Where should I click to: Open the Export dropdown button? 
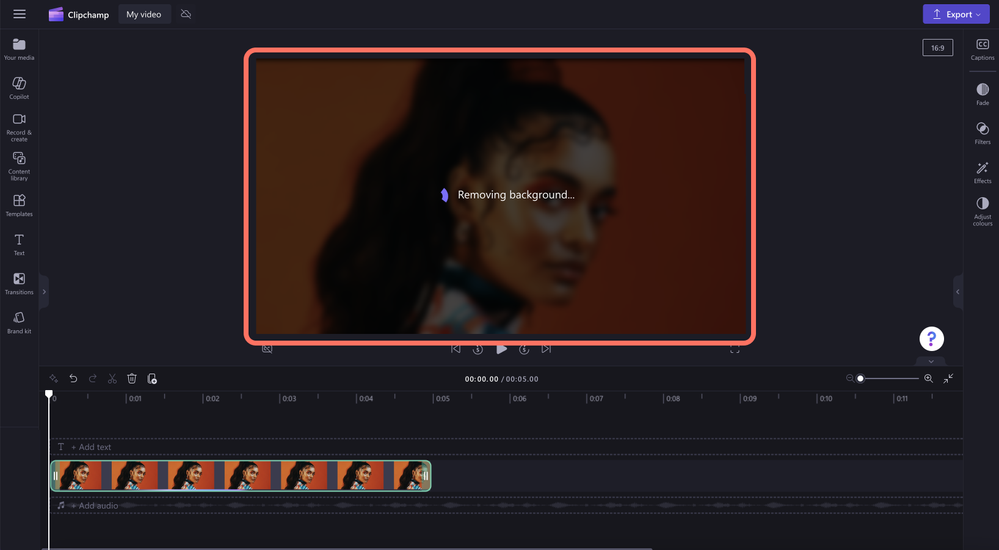point(956,14)
